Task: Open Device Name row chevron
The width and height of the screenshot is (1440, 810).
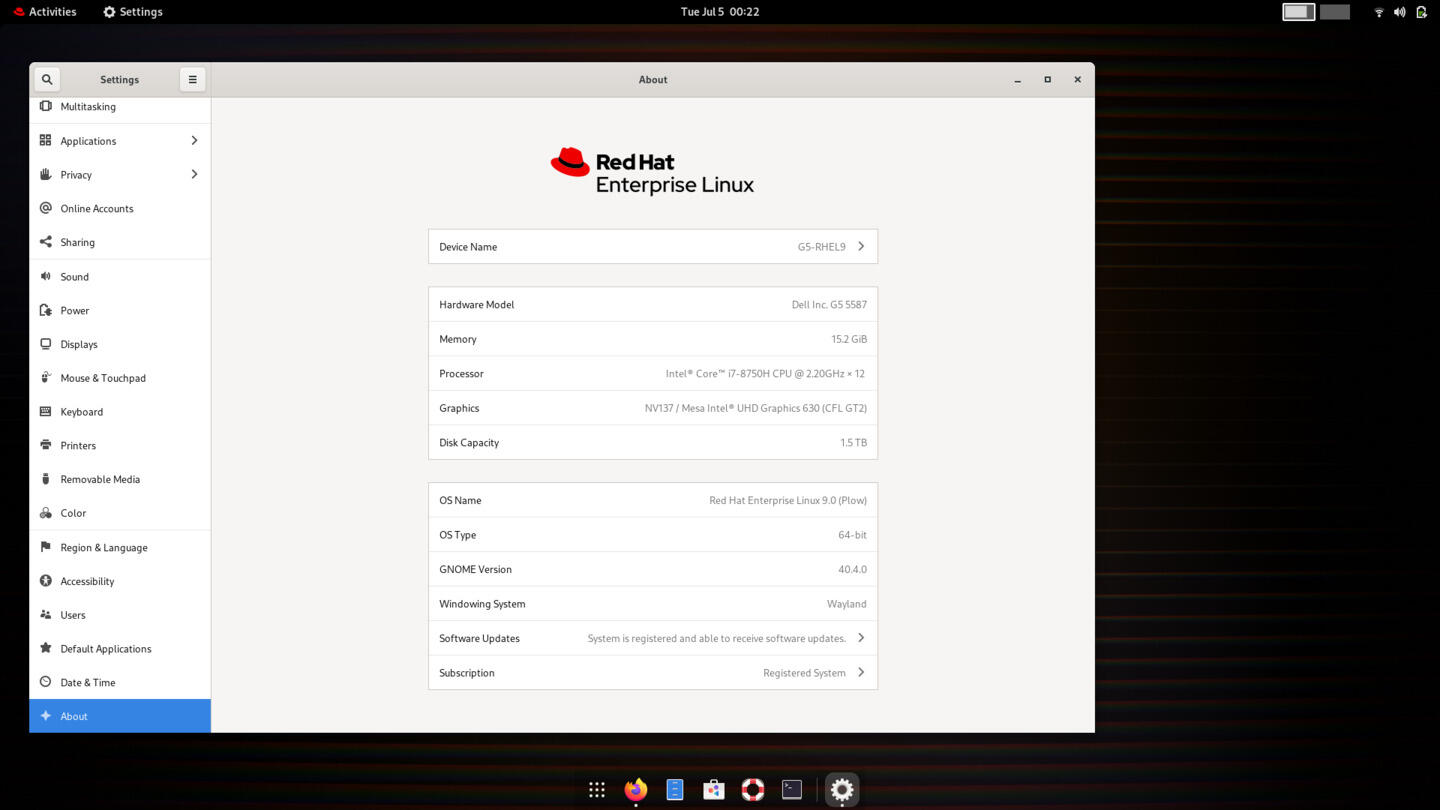Action: (861, 246)
